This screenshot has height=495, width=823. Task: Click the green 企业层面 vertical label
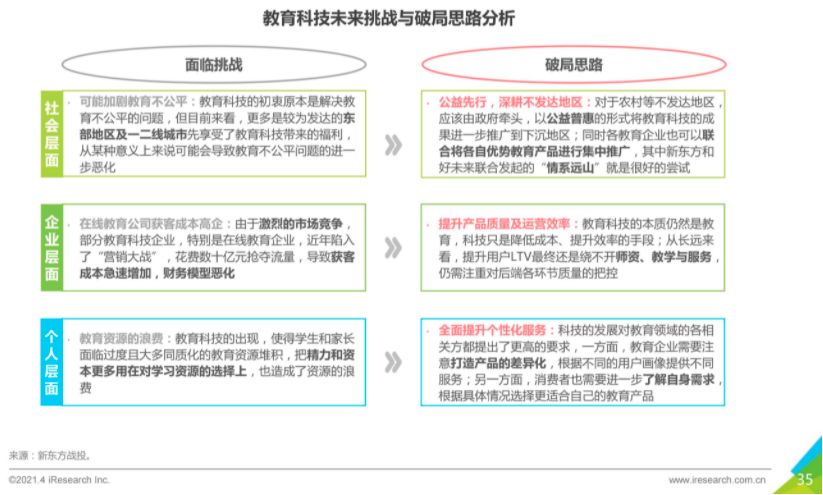click(x=51, y=248)
